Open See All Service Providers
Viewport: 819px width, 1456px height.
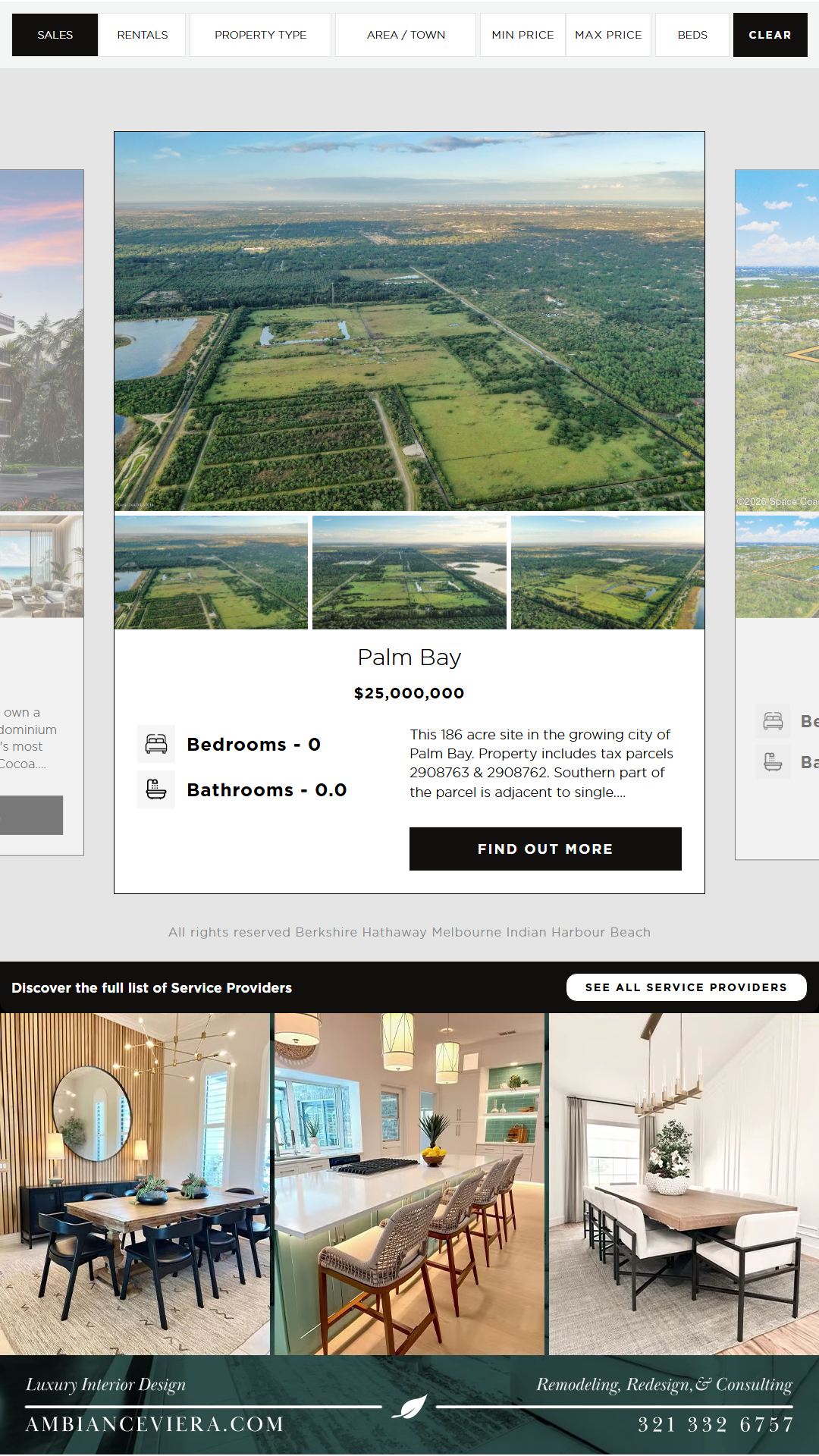tap(686, 987)
